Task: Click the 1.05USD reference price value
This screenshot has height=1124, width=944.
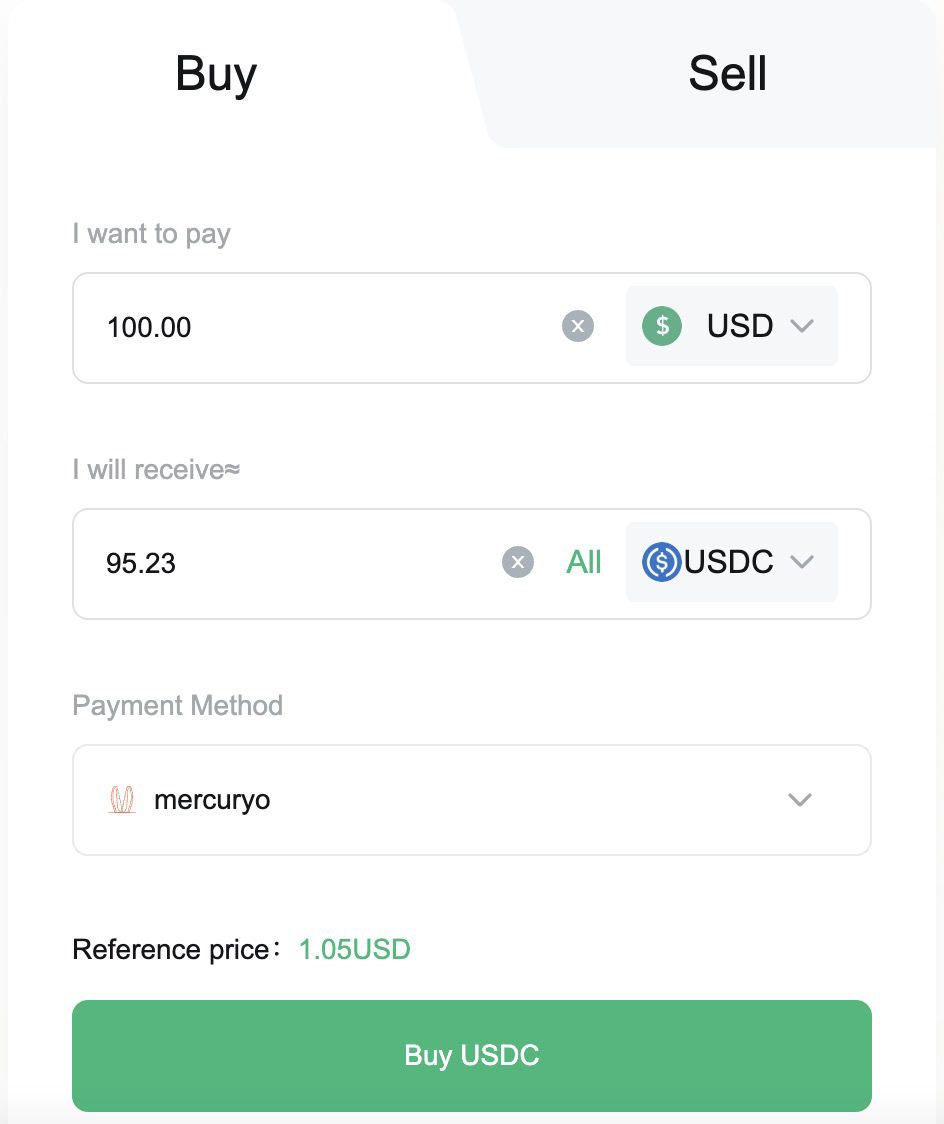Action: (355, 949)
